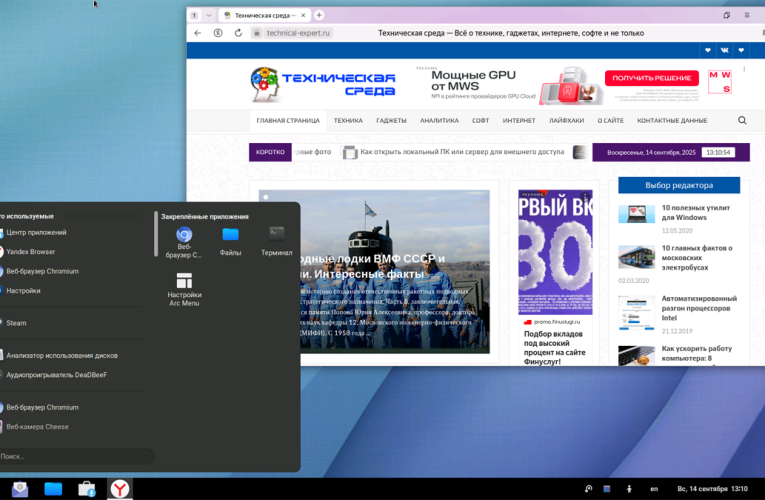Viewport: 765px width, 500px height.
Task: Launch Веб-камера Cheese
Action: (x=37, y=427)
